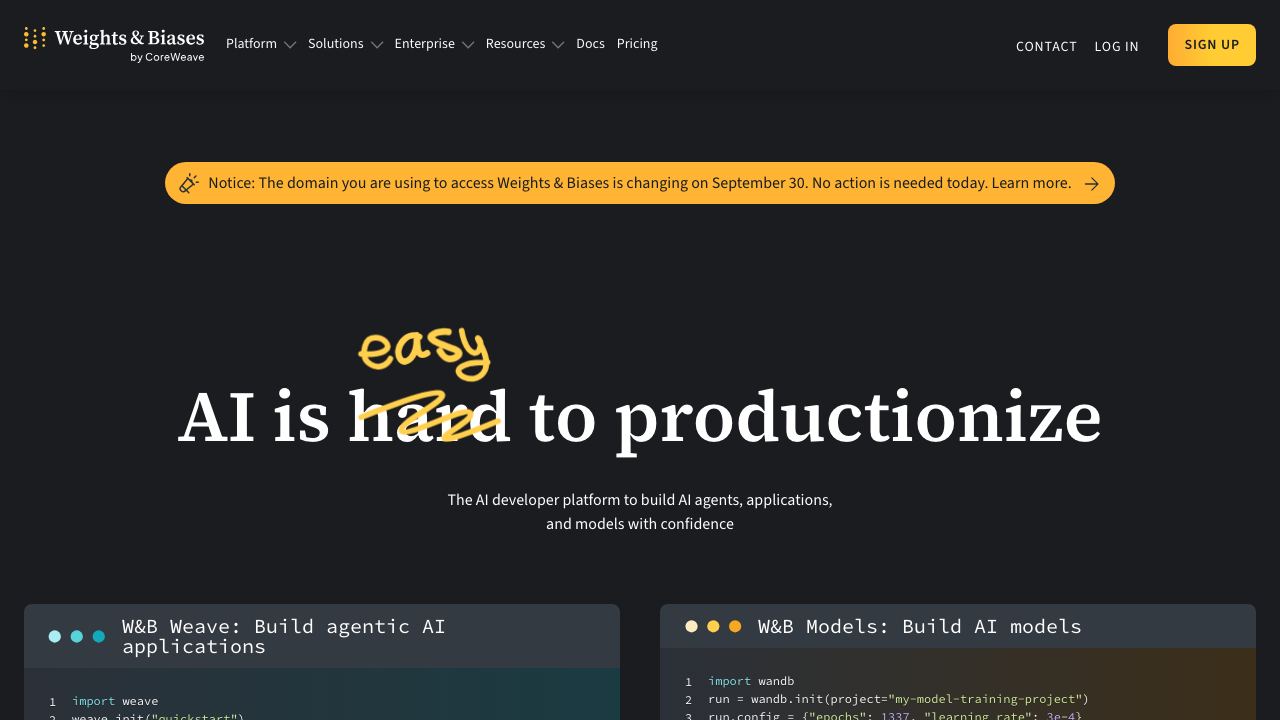The width and height of the screenshot is (1280, 720).
Task: Click the 'import weave' code line
Action: 115,701
